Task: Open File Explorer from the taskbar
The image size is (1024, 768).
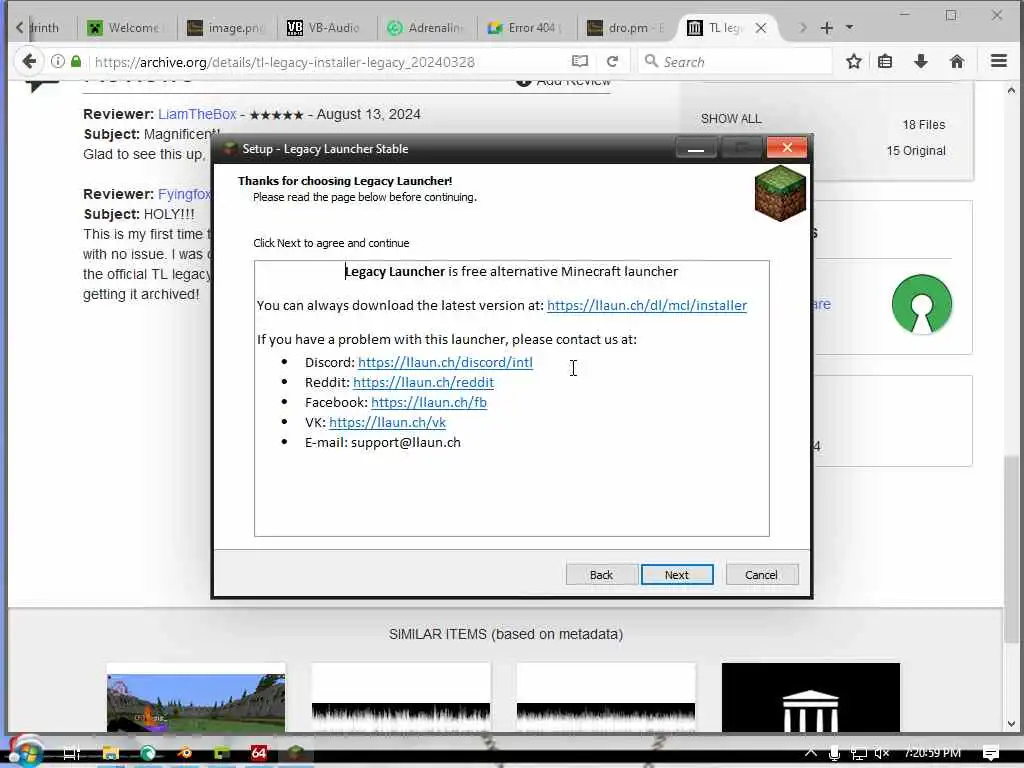Action: click(110, 753)
